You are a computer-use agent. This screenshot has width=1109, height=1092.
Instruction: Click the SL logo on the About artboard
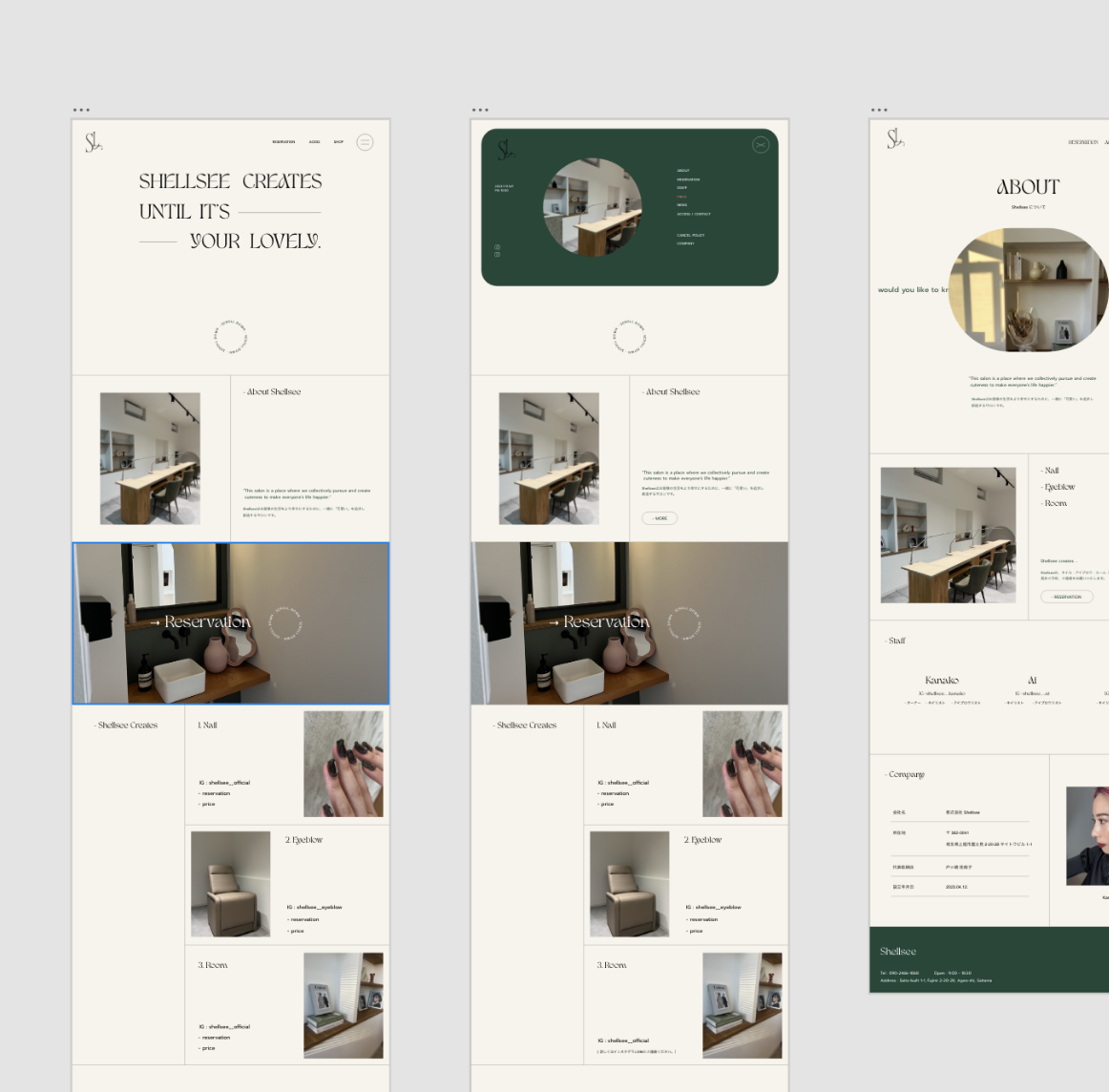coord(894,139)
